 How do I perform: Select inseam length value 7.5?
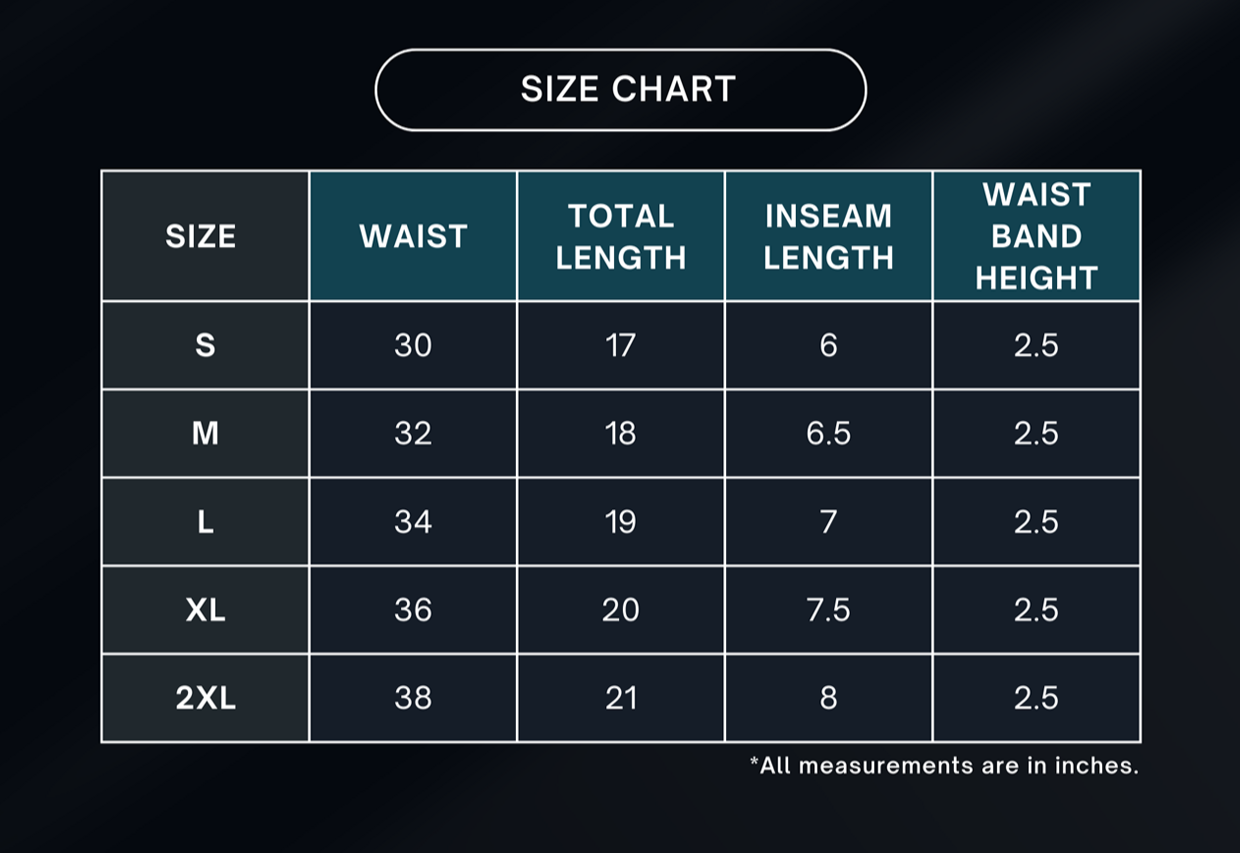click(828, 610)
